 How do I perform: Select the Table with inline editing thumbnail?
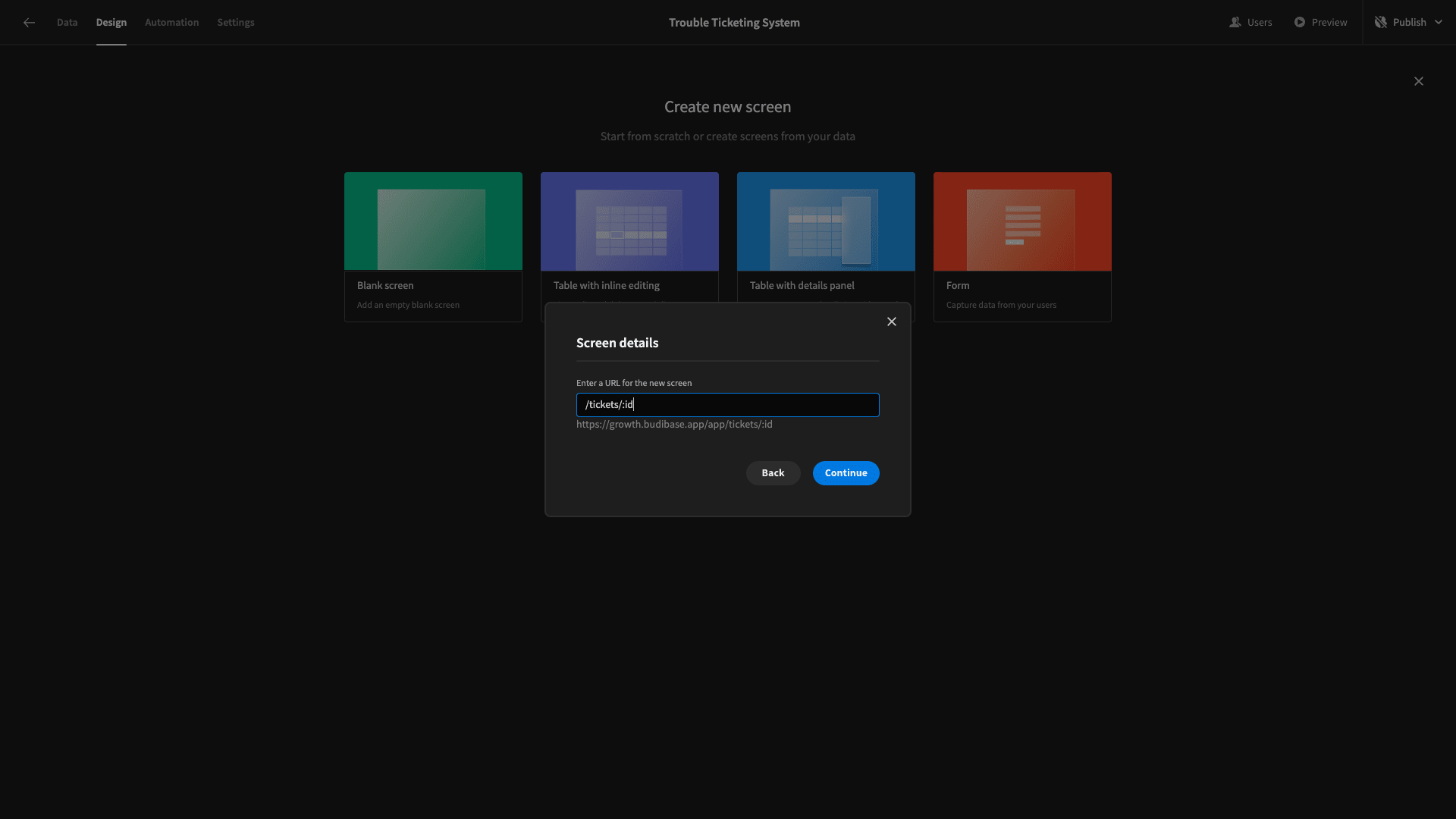tap(629, 221)
